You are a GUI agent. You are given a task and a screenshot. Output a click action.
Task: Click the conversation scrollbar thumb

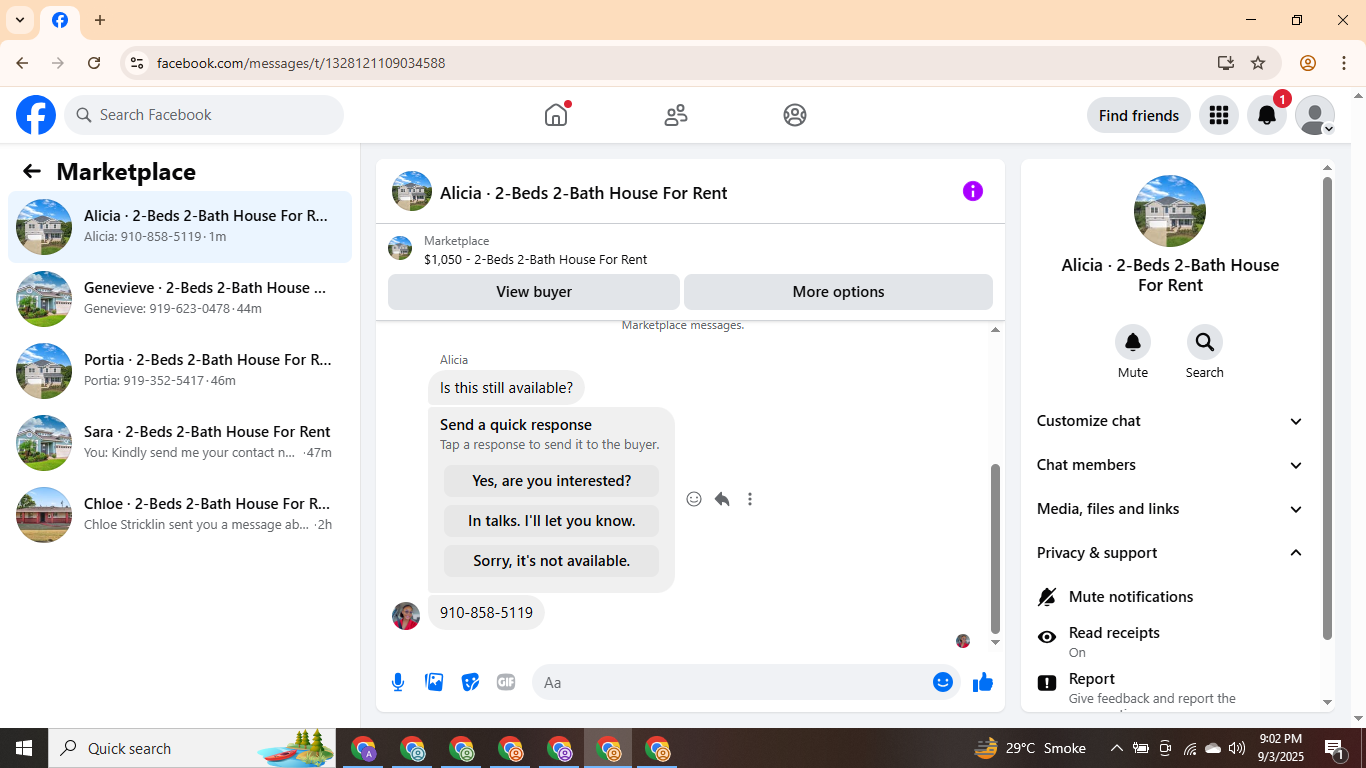(x=995, y=548)
